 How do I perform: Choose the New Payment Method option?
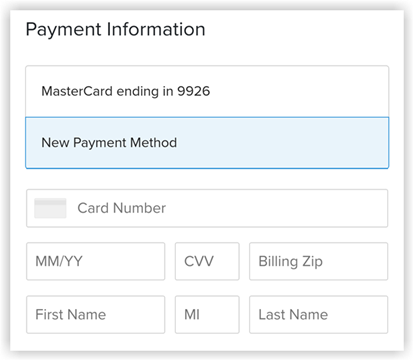[207, 143]
